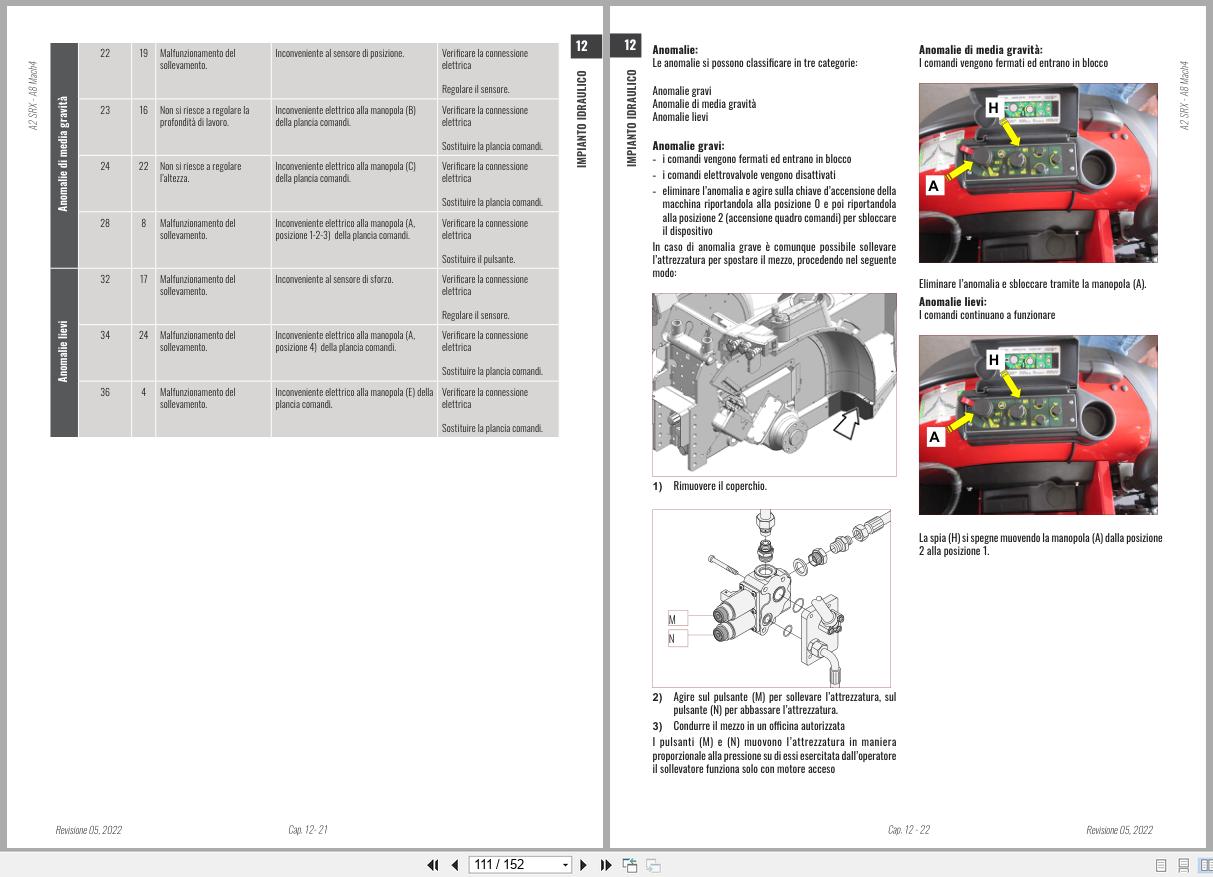Click the upper control panel photo
Image resolution: width=1213 pixels, height=877 pixels.
(1038, 173)
